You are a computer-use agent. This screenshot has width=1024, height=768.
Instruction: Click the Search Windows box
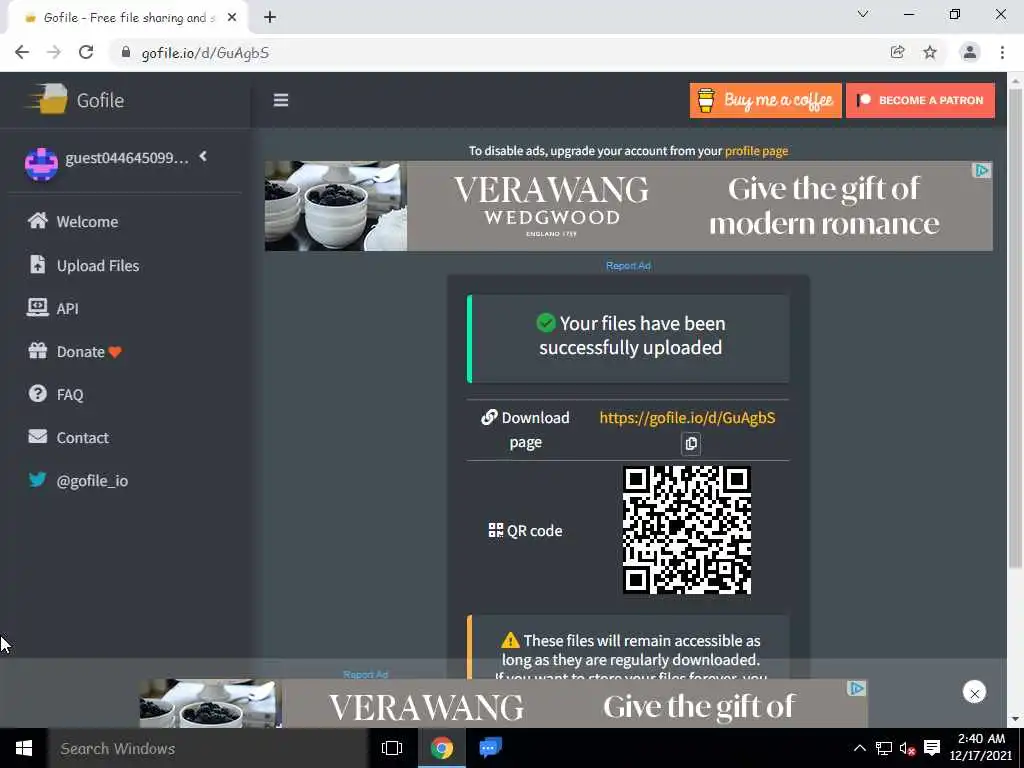coord(208,748)
